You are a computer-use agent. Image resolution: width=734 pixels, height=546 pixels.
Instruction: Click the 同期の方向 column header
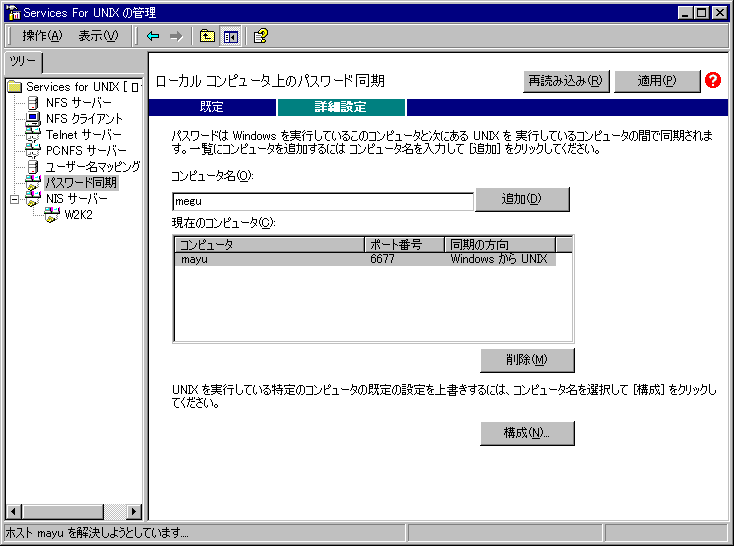[x=500, y=244]
